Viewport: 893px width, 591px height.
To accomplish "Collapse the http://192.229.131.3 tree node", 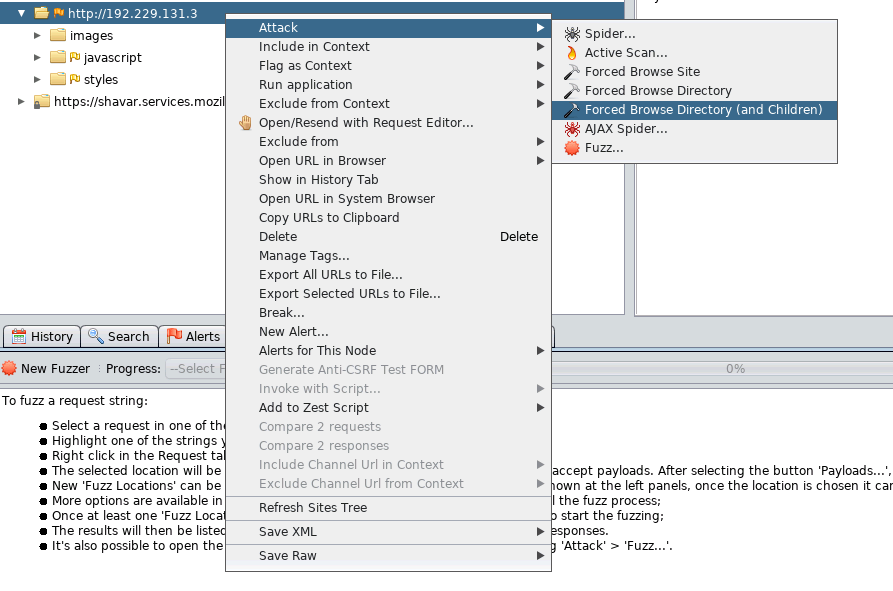I will pyautogui.click(x=22, y=14).
